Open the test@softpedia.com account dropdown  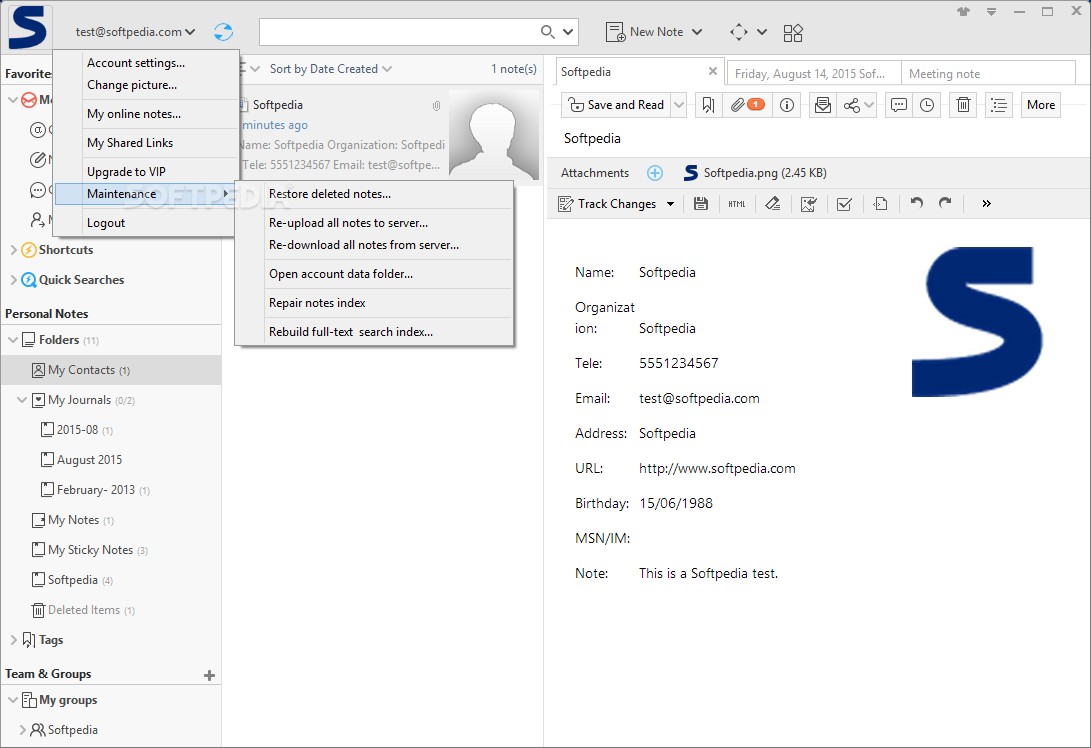(x=135, y=32)
